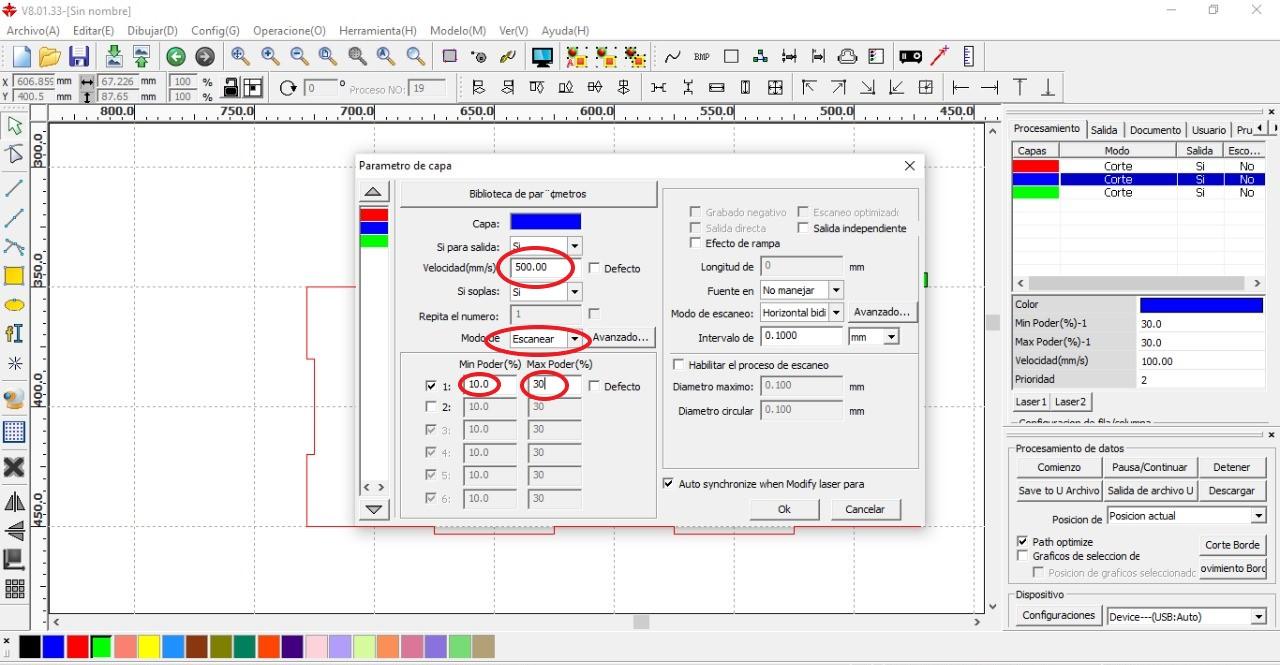Open the Fuente en No manejar dropdown
The height and width of the screenshot is (665, 1280).
click(x=836, y=290)
